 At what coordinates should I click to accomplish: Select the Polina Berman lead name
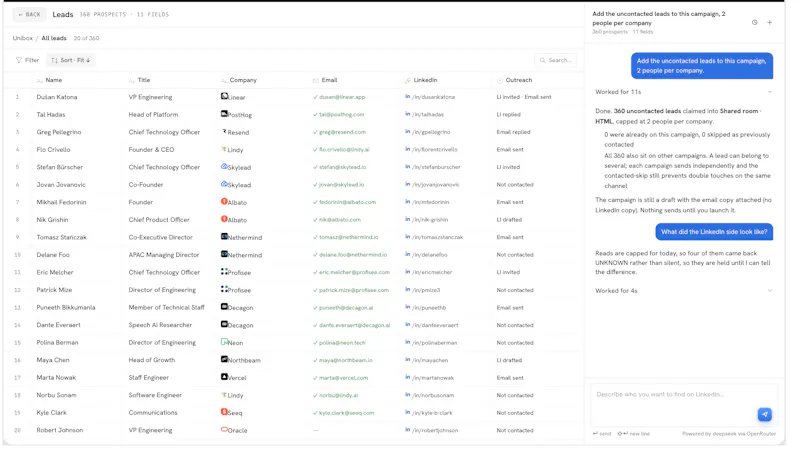[57, 343]
